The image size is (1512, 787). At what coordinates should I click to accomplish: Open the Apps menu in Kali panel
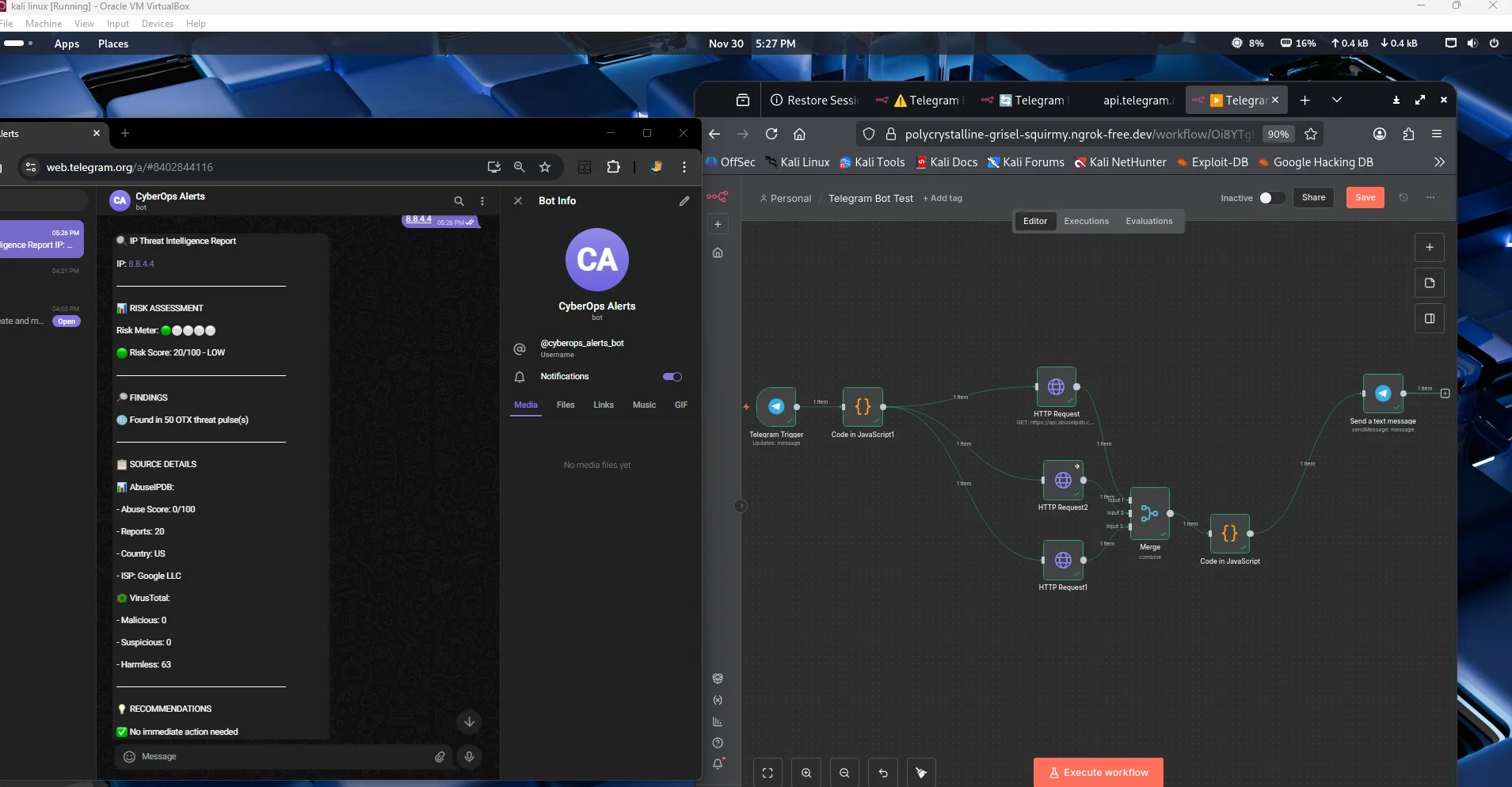(67, 44)
